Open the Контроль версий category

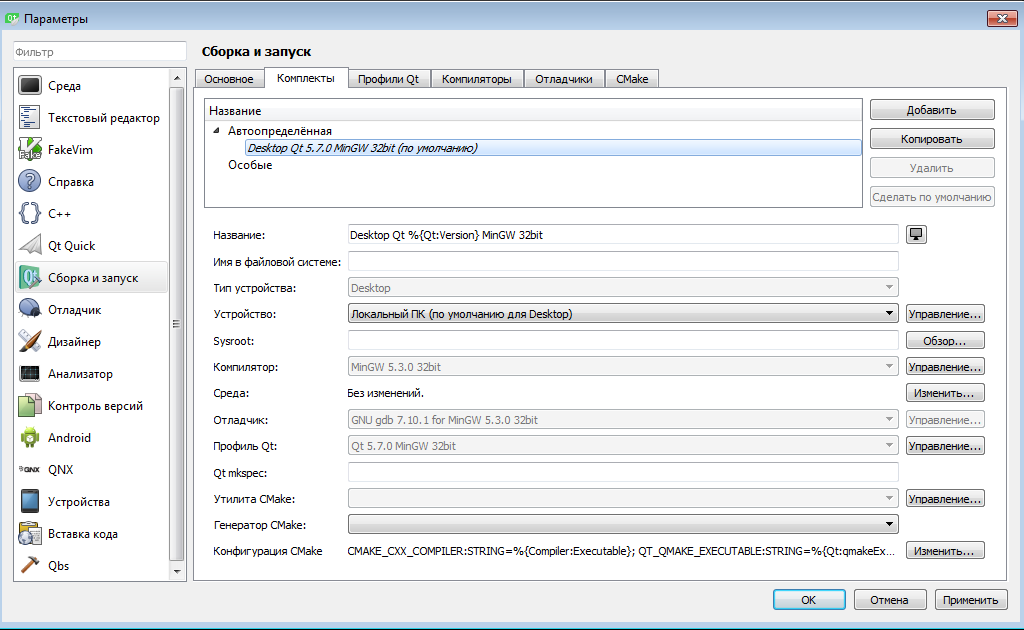tap(95, 406)
